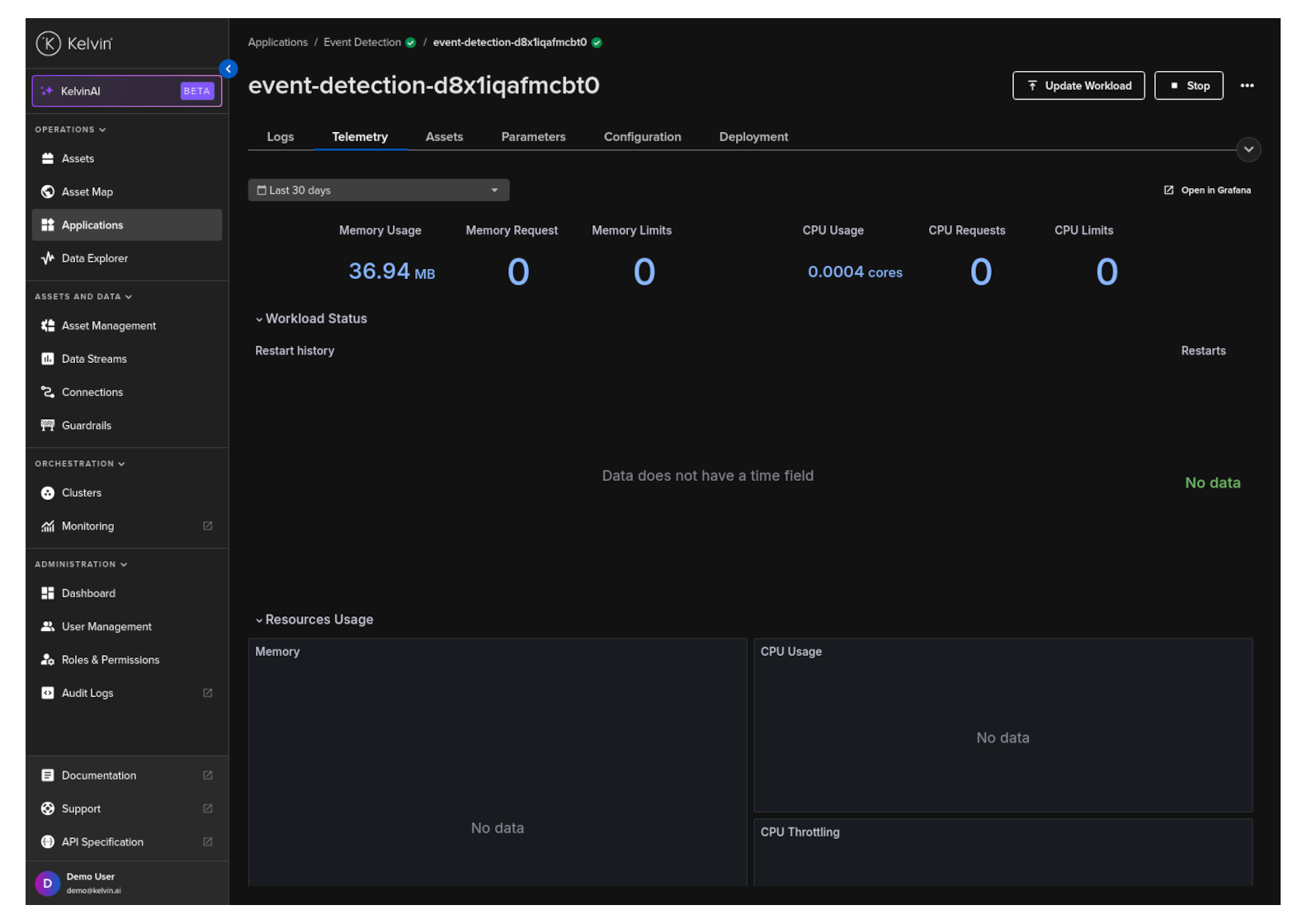The width and height of the screenshot is (1307, 924).
Task: Open the Asset Map globe icon
Action: [48, 191]
